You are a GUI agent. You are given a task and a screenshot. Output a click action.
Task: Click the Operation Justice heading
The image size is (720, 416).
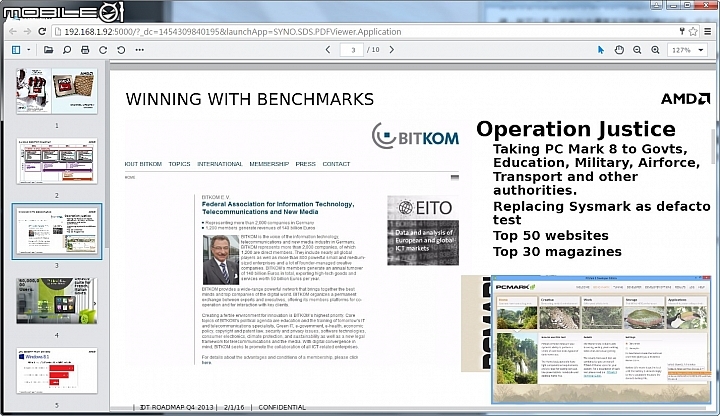pyautogui.click(x=576, y=129)
